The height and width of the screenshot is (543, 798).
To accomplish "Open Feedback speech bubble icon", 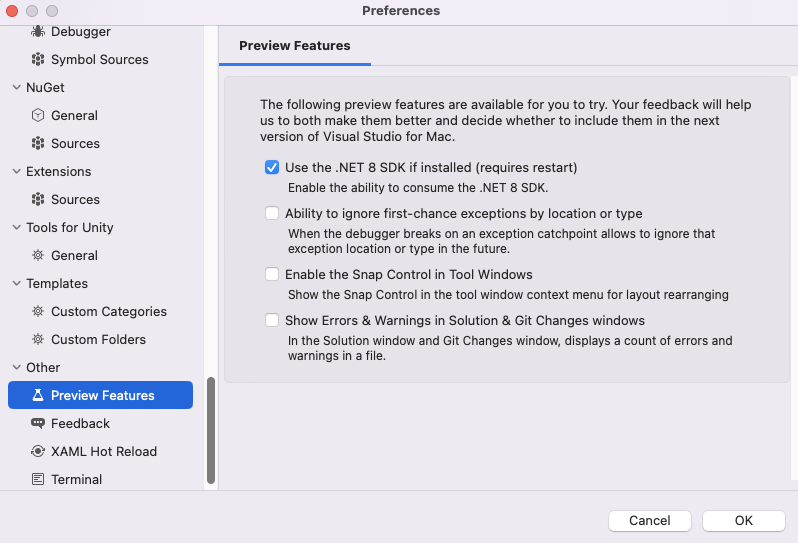I will pos(38,423).
